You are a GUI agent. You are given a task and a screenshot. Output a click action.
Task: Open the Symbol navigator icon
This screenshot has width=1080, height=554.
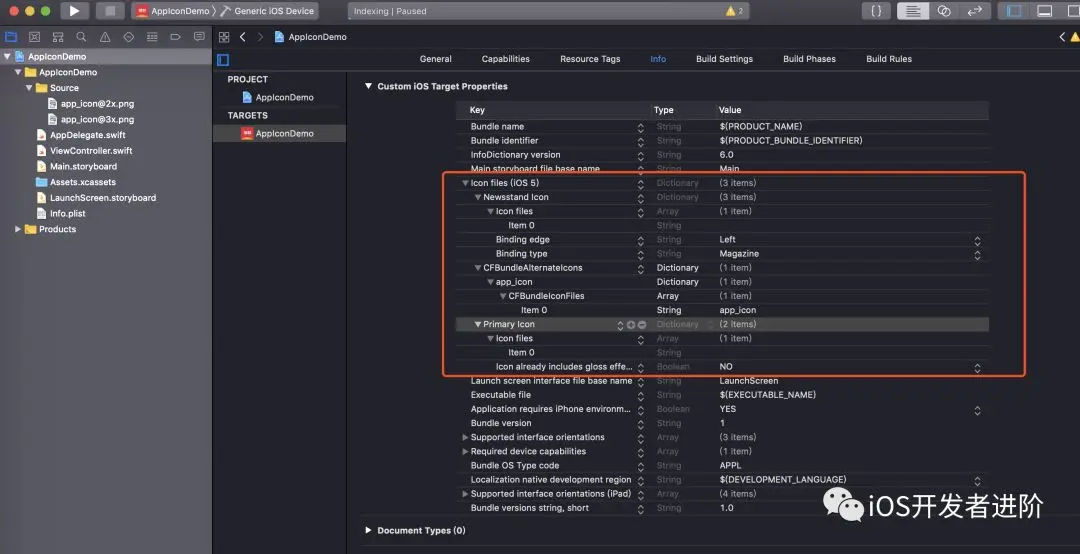(58, 37)
